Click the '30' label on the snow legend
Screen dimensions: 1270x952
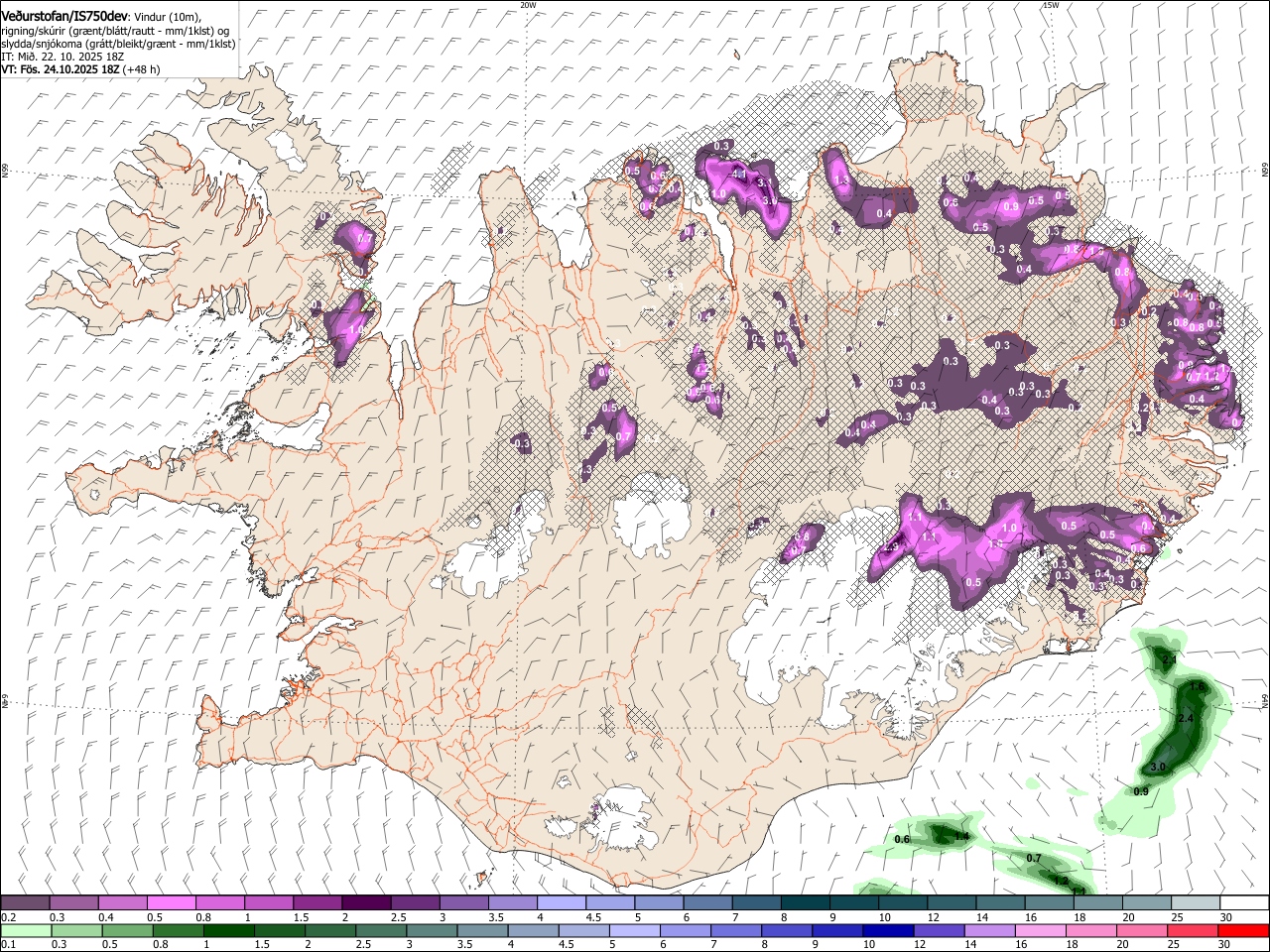tap(1226, 917)
